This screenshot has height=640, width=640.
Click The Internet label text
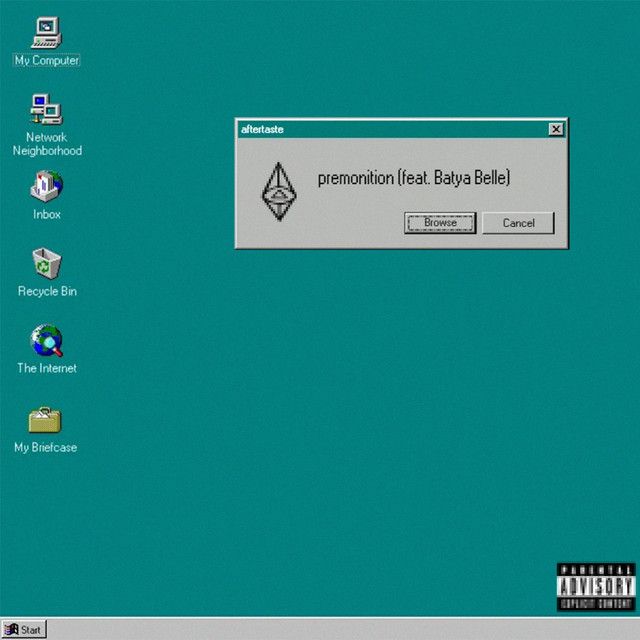click(47, 368)
